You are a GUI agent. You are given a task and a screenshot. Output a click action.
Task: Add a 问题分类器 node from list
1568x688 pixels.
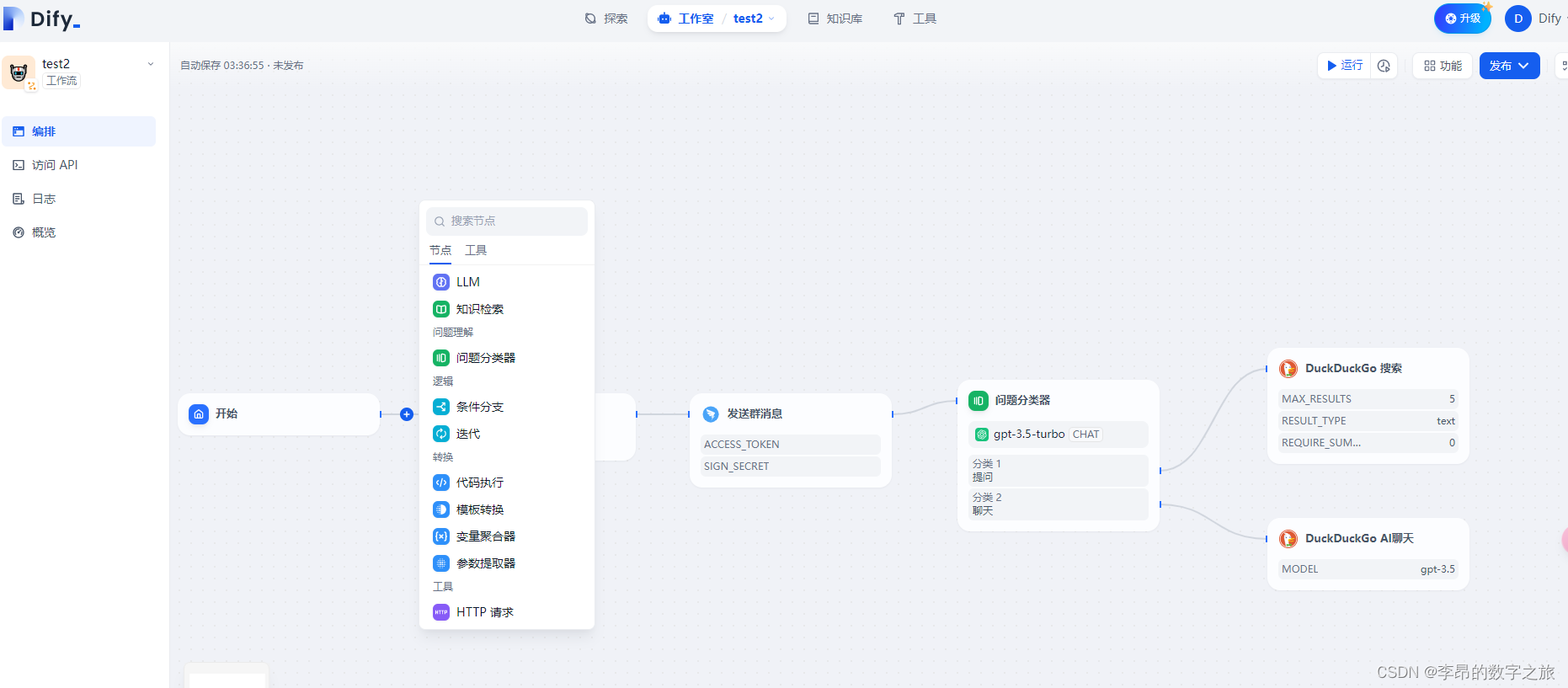click(507, 358)
